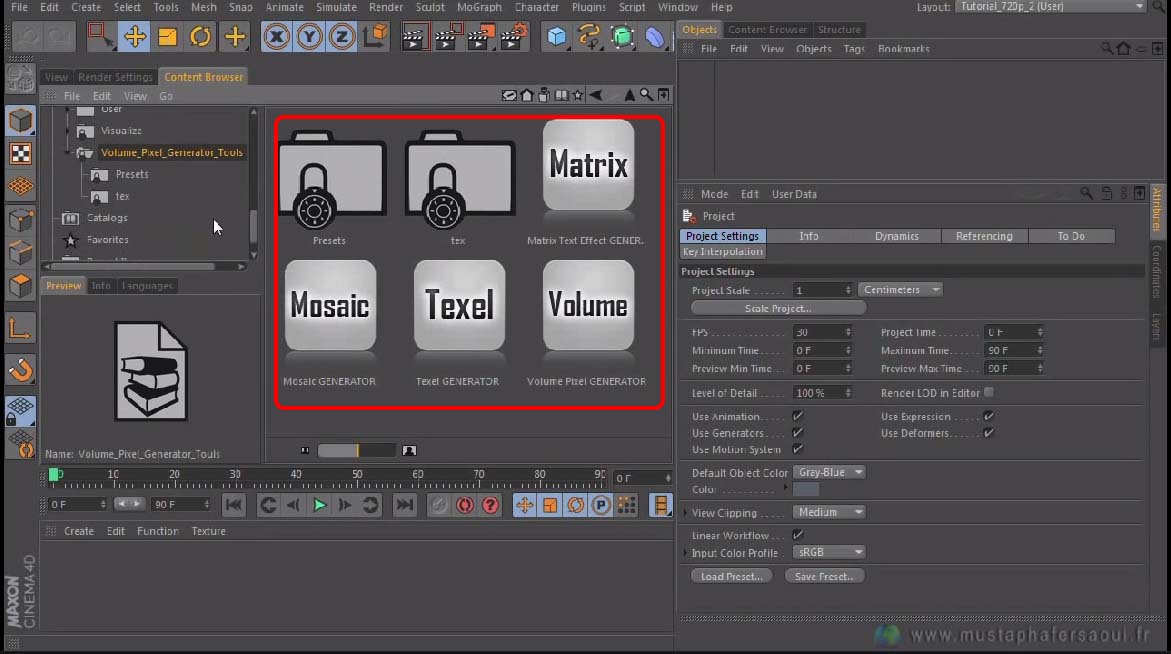1171x654 pixels.
Task: Click Load Preset... button
Action: (731, 576)
